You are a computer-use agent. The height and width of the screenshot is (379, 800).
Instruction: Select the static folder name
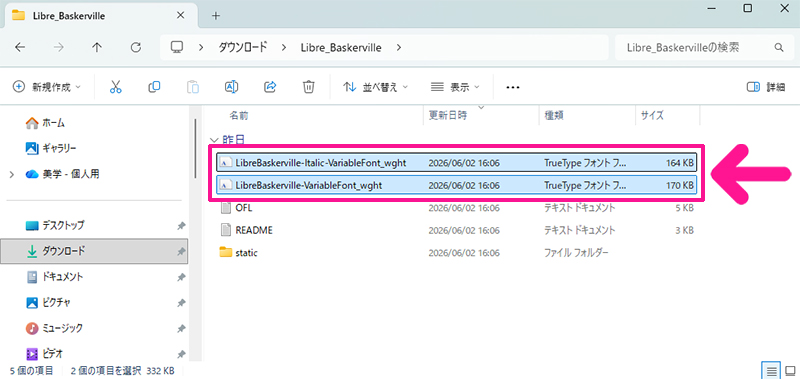[246, 252]
